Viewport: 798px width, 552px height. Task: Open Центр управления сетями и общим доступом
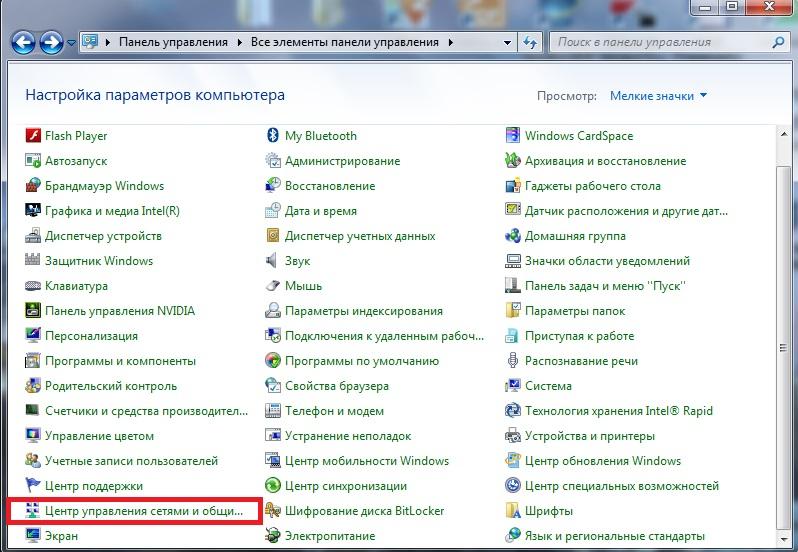coord(144,511)
